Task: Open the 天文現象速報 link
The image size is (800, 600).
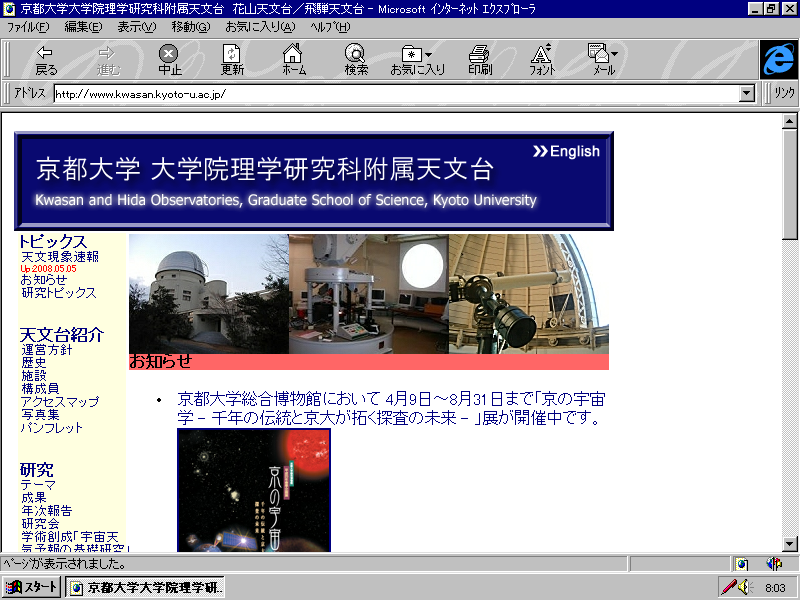Action: pos(60,257)
